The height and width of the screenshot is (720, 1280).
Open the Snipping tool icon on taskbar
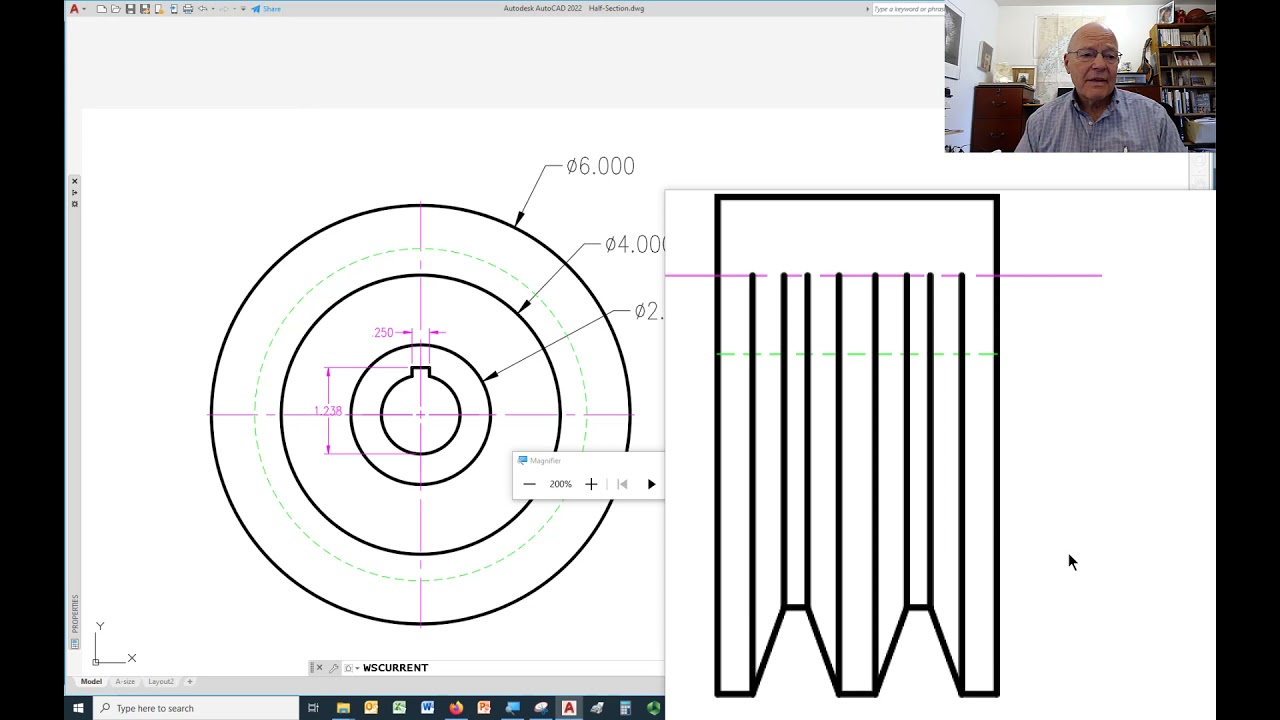pyautogui.click(x=541, y=708)
